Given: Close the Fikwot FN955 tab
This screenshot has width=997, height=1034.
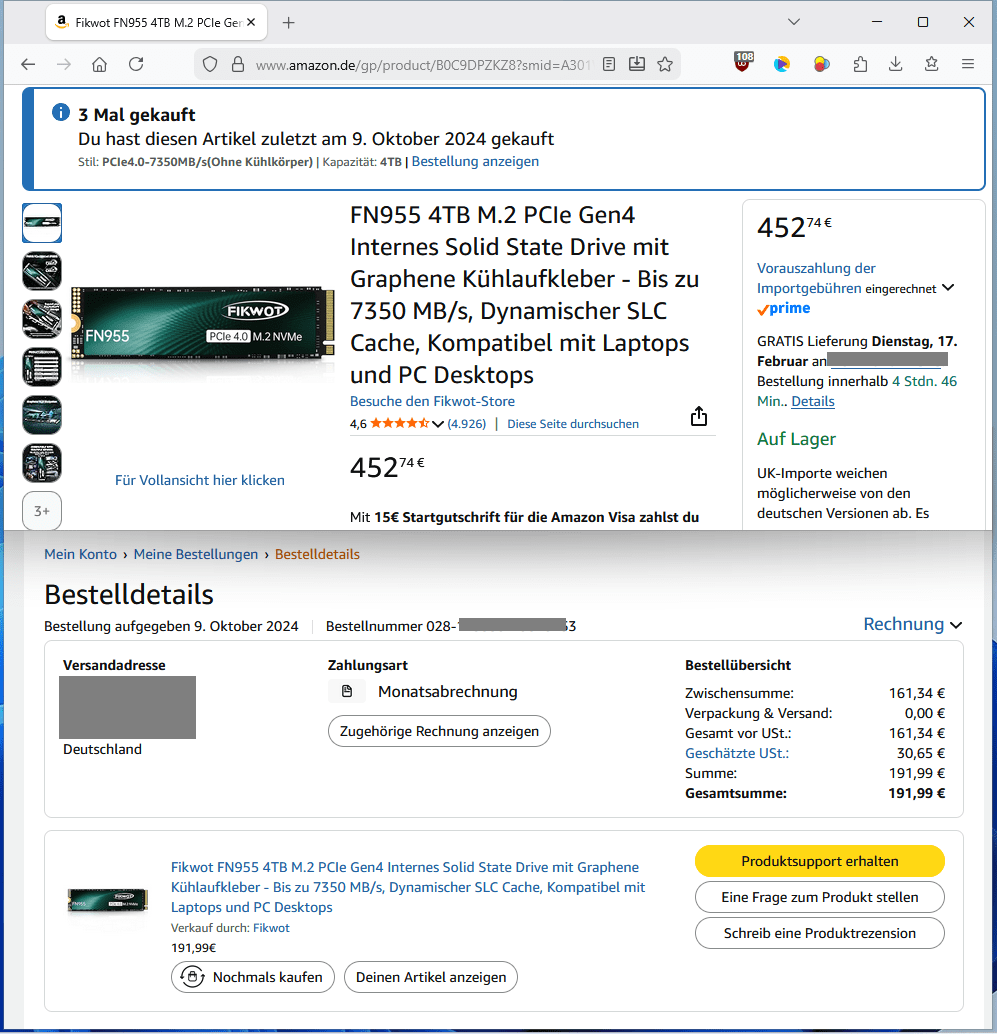Looking at the screenshot, I should pyautogui.click(x=251, y=22).
